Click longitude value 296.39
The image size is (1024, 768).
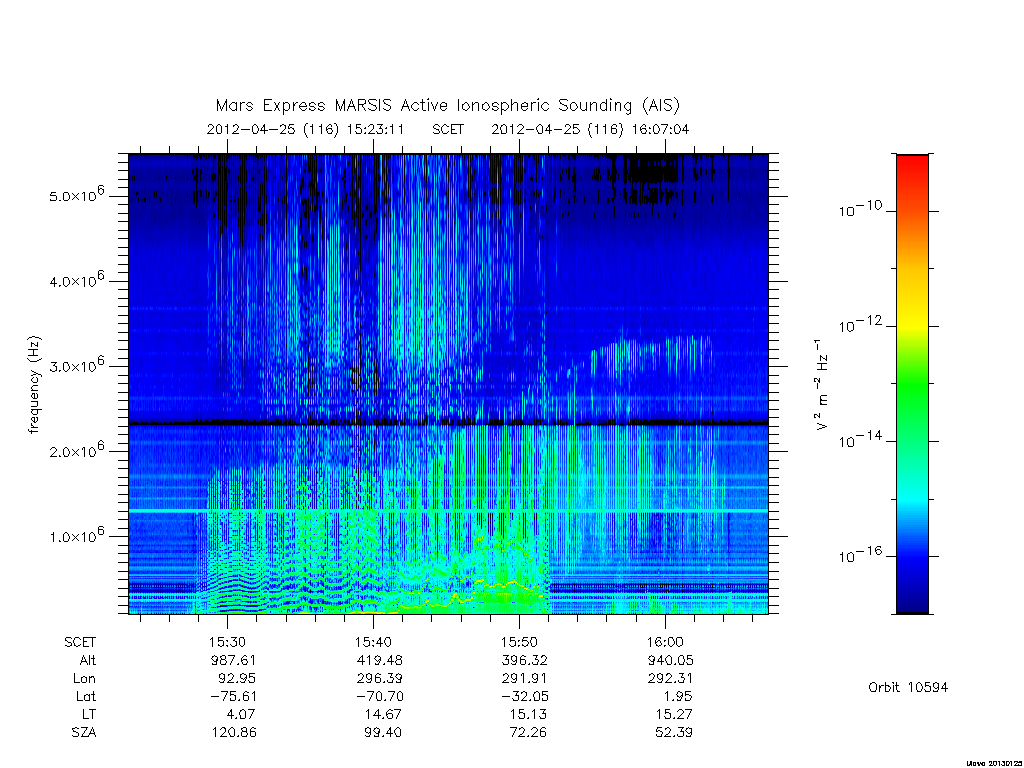379,679
